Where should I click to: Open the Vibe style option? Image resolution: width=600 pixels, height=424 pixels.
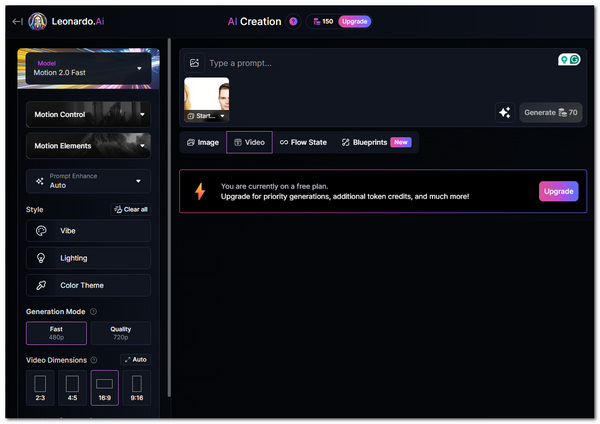click(x=88, y=230)
